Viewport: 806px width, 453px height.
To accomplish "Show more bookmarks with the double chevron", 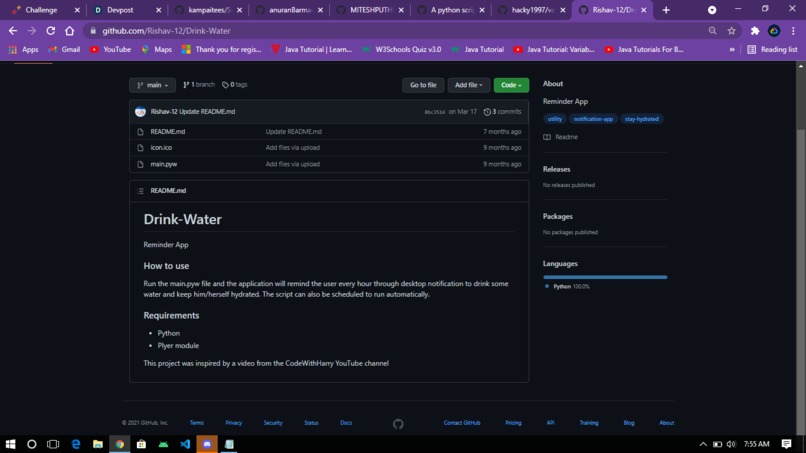I will click(x=732, y=49).
